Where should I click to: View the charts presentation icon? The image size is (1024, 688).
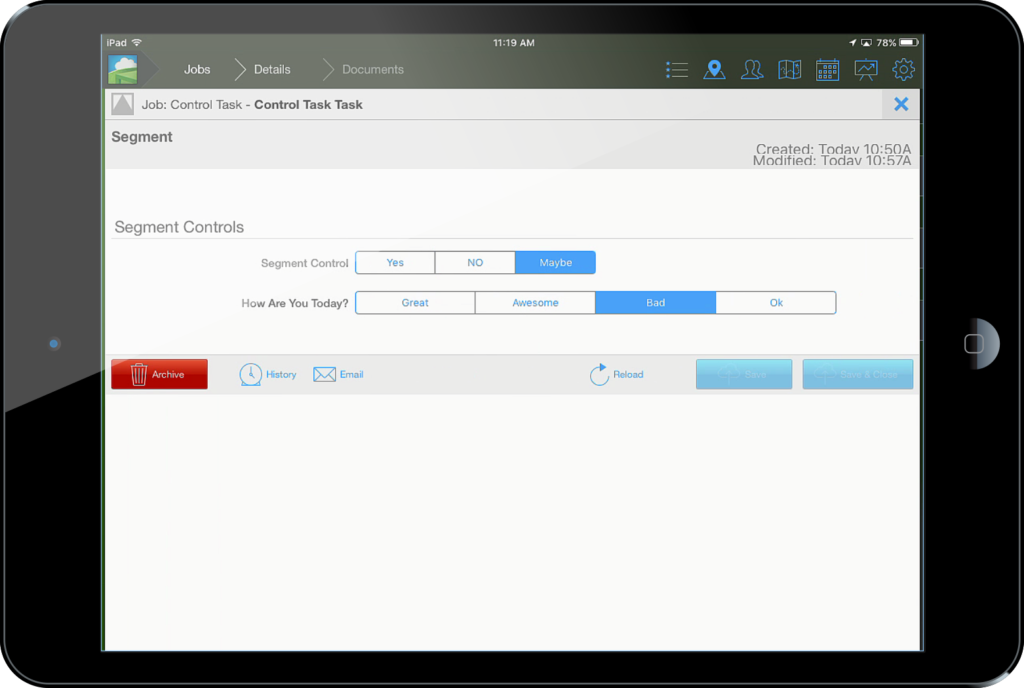click(x=865, y=69)
